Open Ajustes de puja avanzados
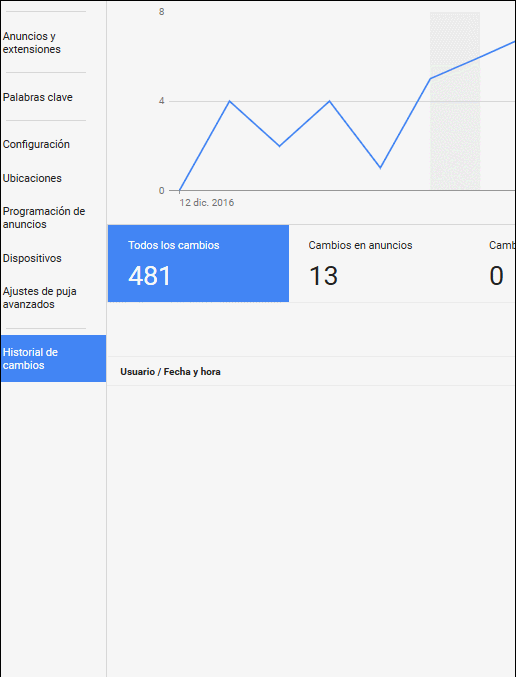 coord(39,297)
